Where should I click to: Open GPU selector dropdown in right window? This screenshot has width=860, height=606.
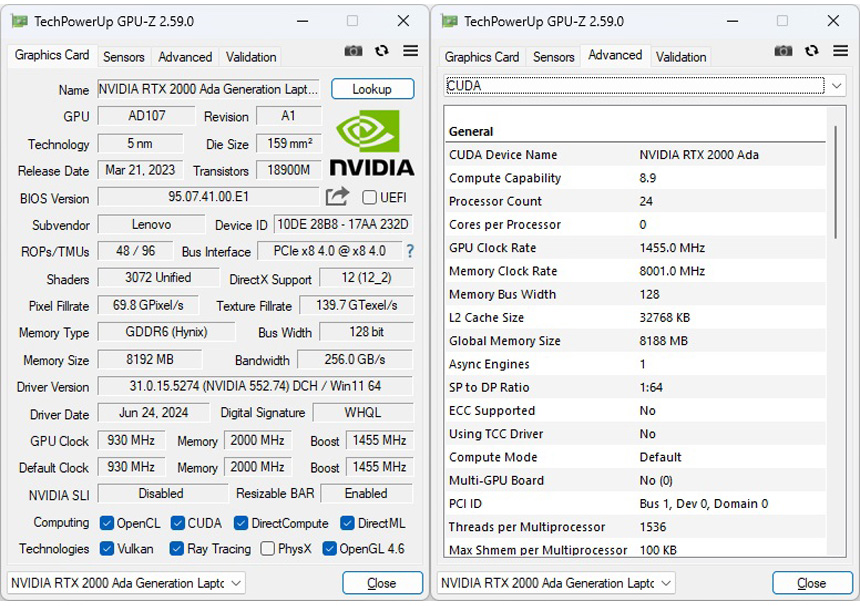[666, 582]
